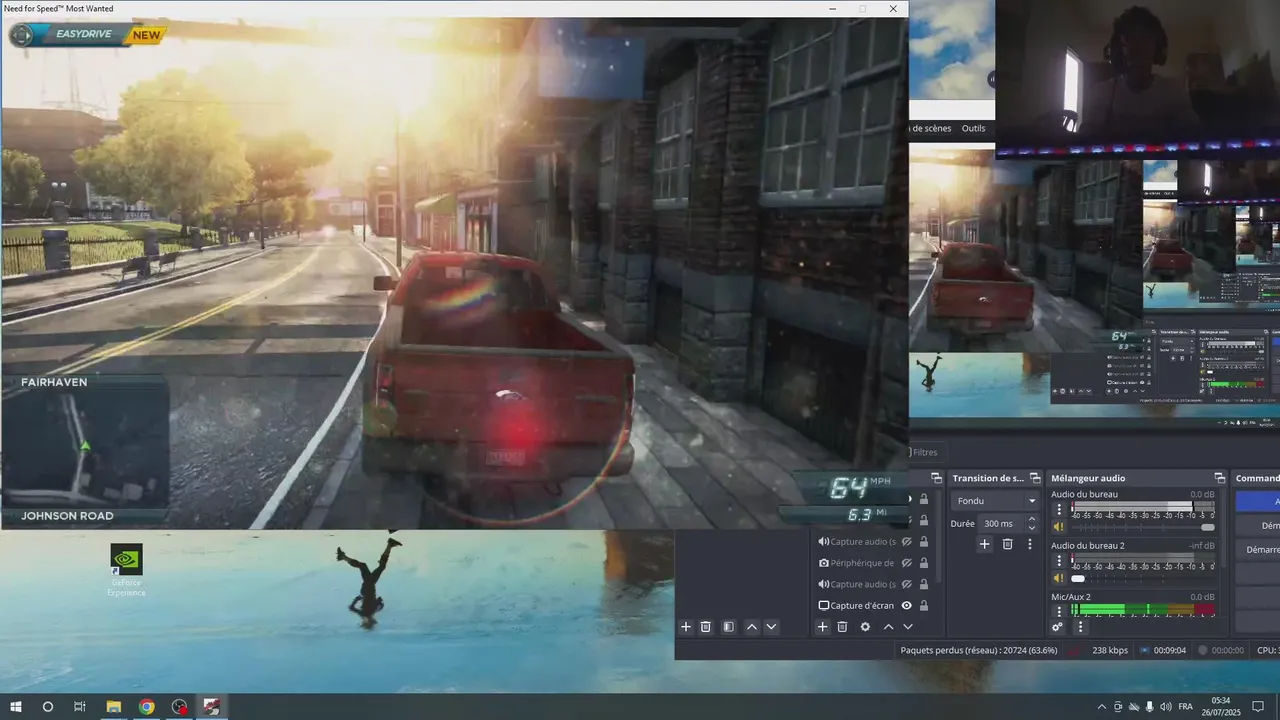Select the Périphérique de source row
Image resolution: width=1280 pixels, height=720 pixels.
point(874,563)
